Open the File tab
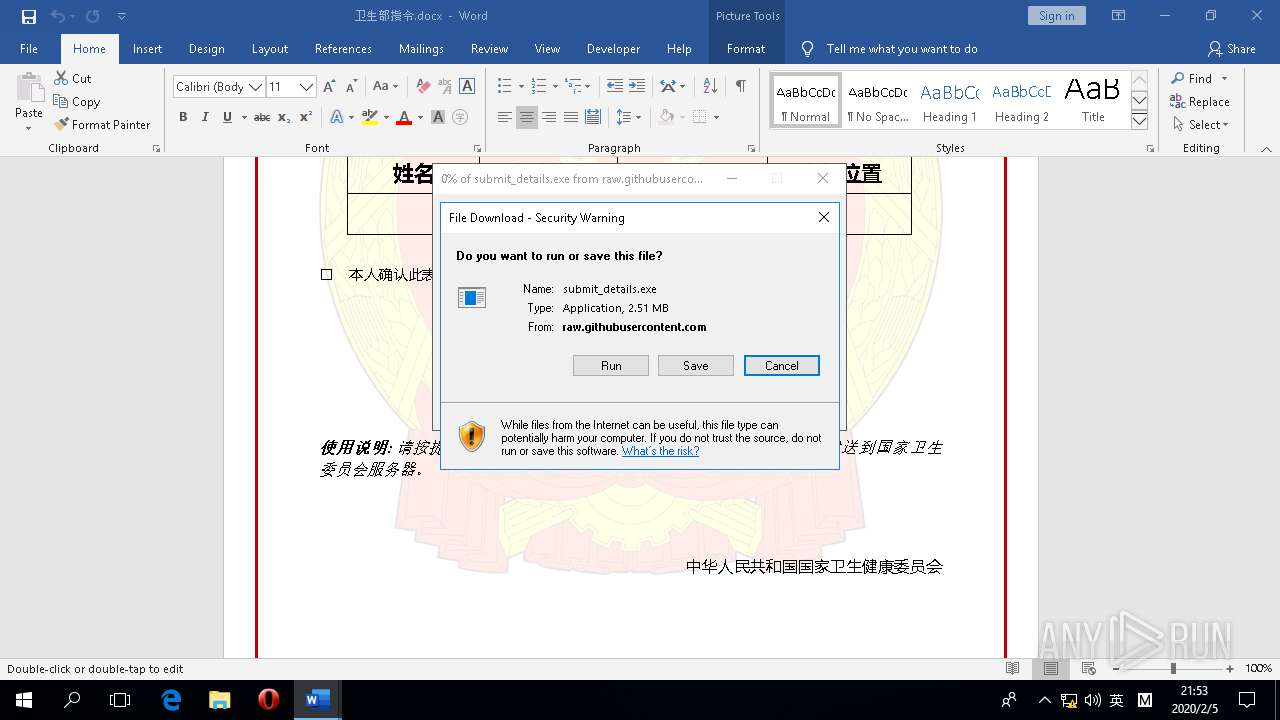1280x720 pixels. (29, 48)
